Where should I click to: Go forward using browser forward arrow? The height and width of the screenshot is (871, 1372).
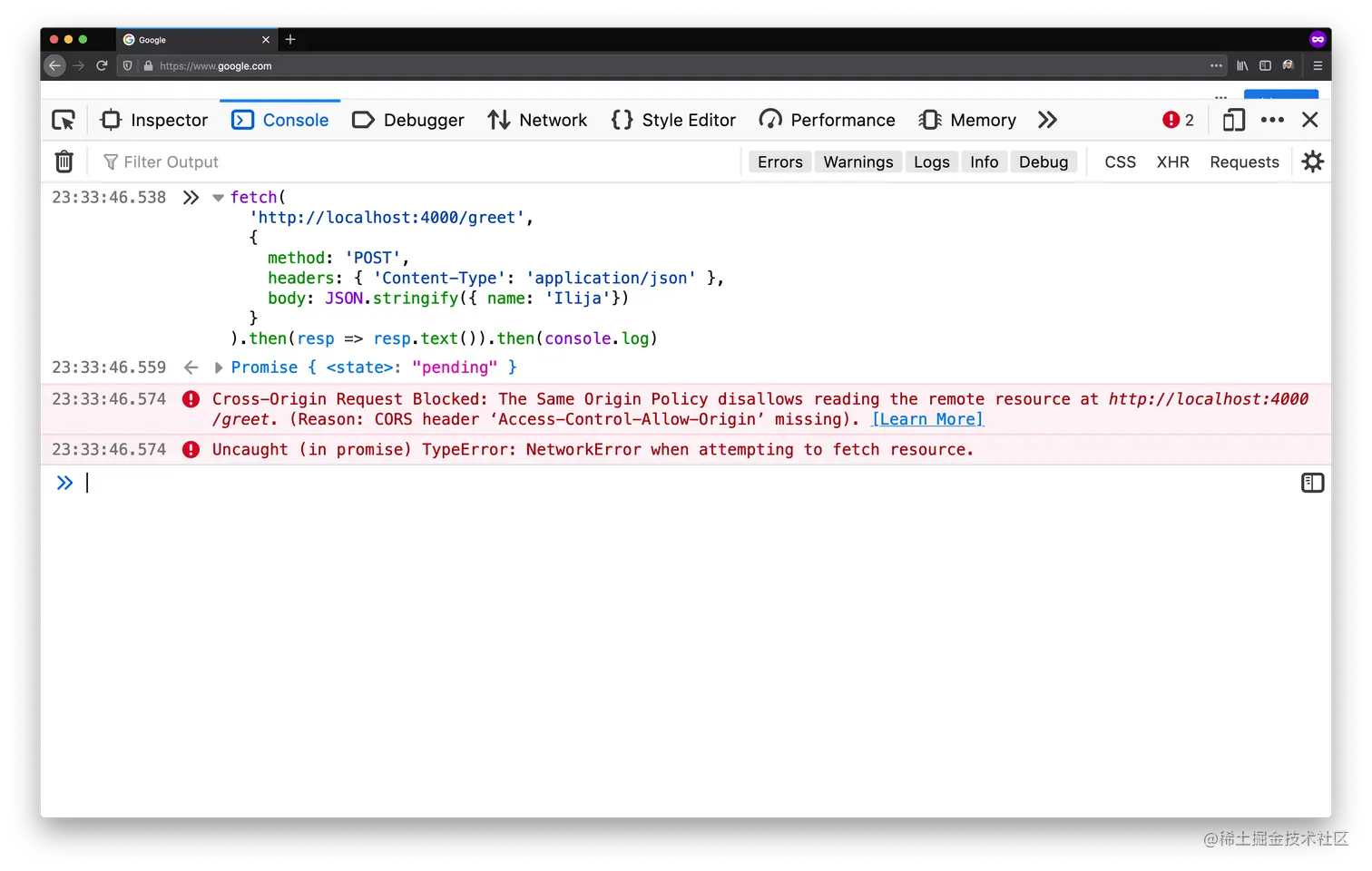pos(78,65)
